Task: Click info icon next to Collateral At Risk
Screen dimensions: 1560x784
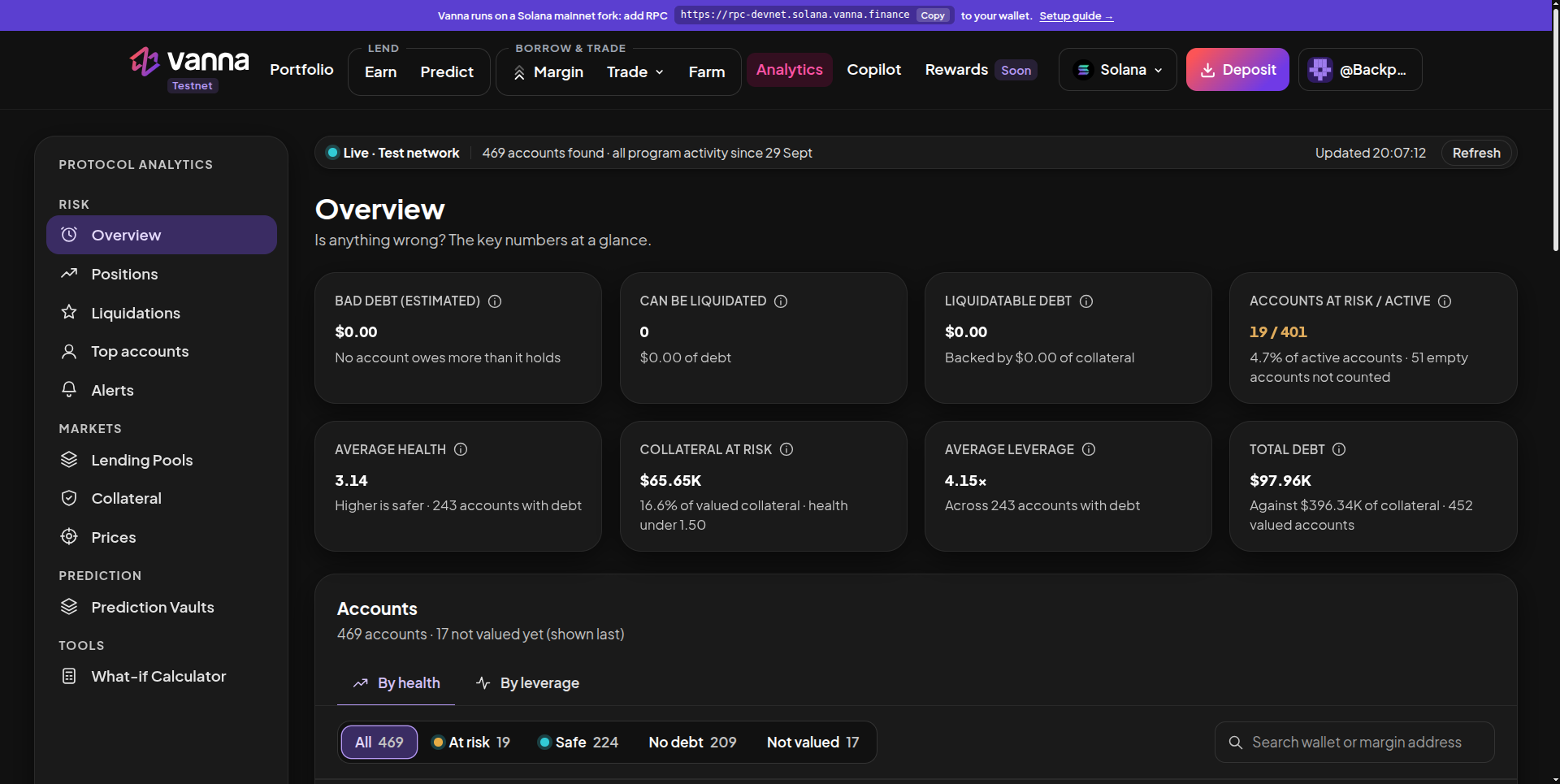Action: 786,449
